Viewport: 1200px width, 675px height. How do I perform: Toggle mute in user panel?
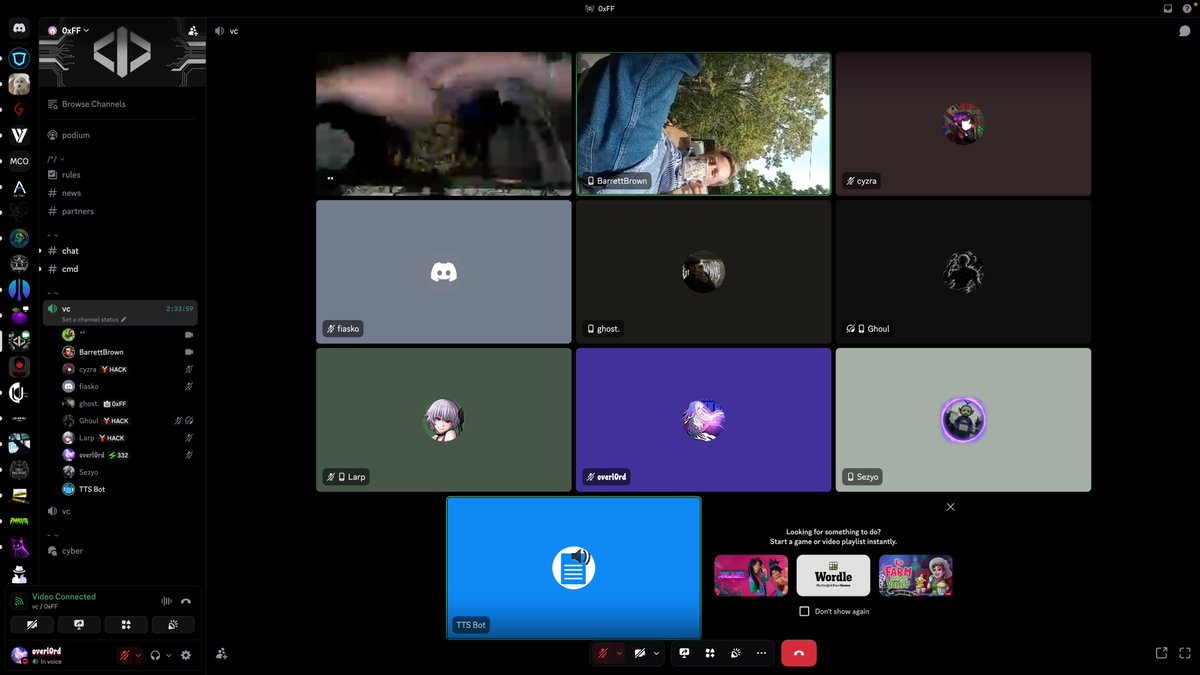[125, 655]
